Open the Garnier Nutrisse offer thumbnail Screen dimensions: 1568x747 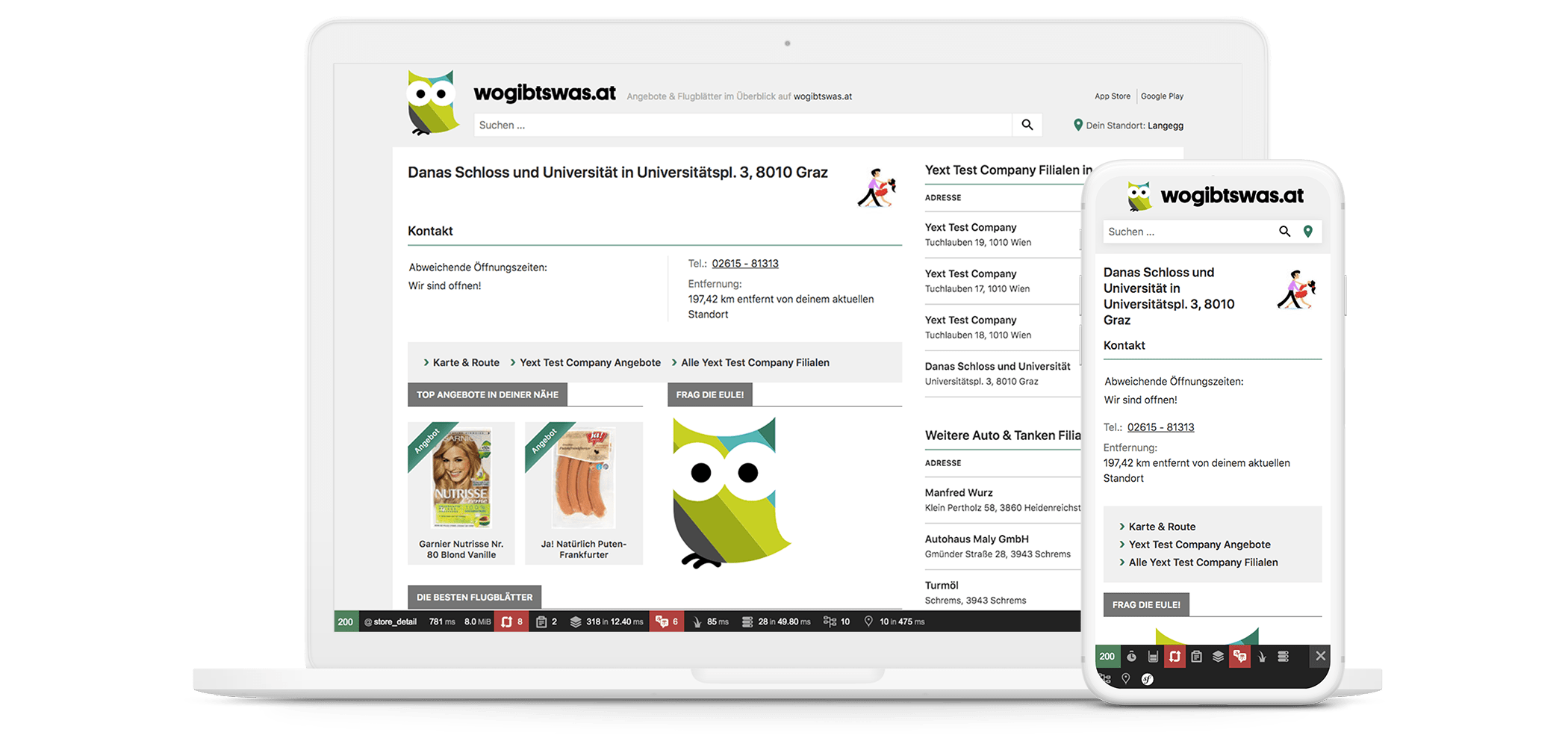(461, 478)
